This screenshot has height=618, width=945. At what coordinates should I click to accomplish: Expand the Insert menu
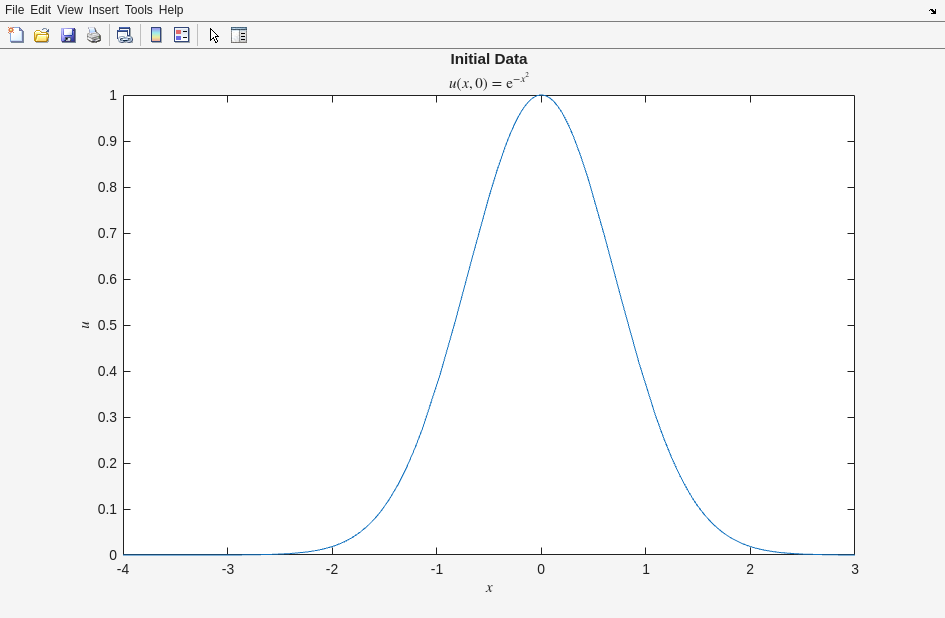coord(103,10)
